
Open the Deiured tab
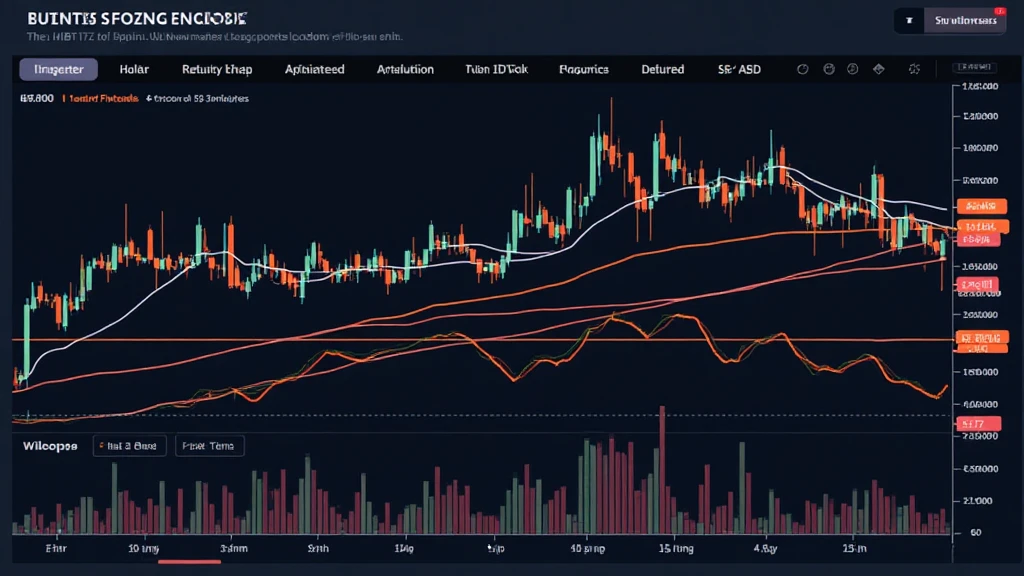tap(662, 69)
